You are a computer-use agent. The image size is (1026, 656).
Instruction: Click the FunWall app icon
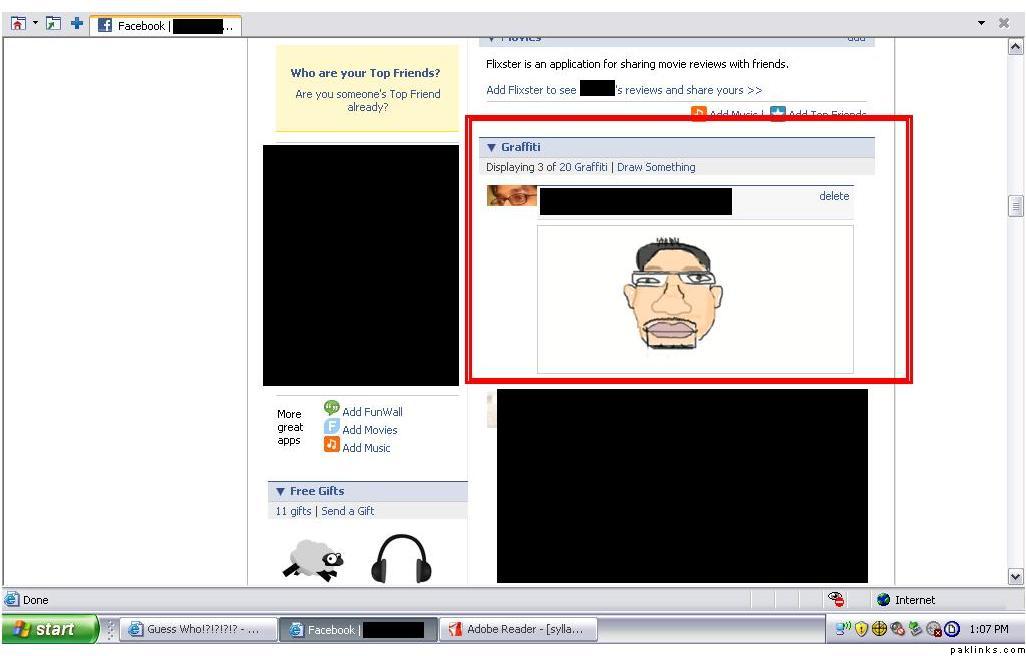tap(331, 409)
